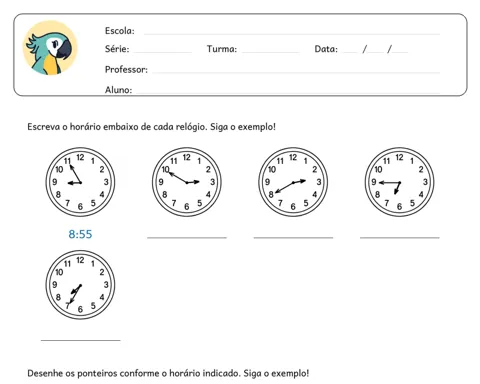Screen dimensions: 480x384
Task: Click the Escola blank line
Action: (292, 34)
